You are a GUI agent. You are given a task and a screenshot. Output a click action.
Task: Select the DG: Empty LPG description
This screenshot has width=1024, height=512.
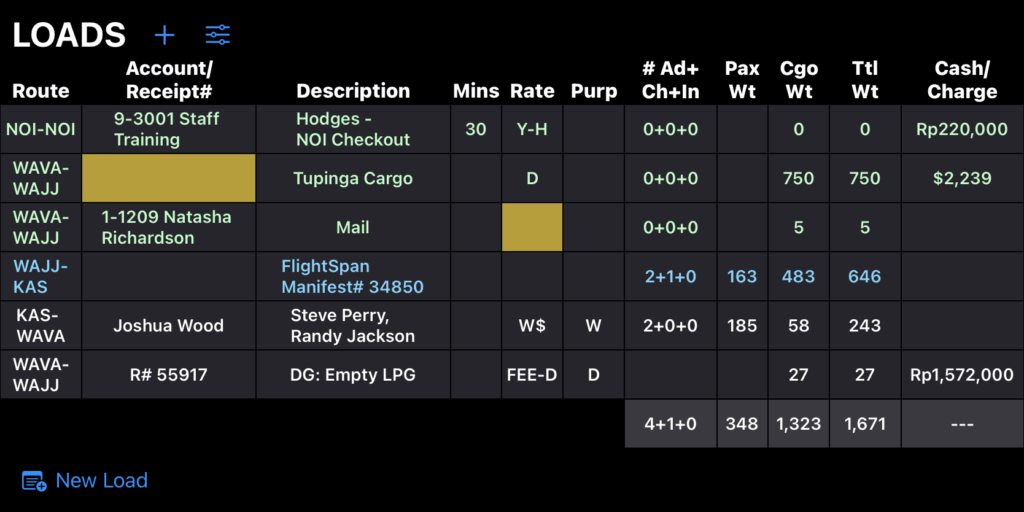click(352, 375)
